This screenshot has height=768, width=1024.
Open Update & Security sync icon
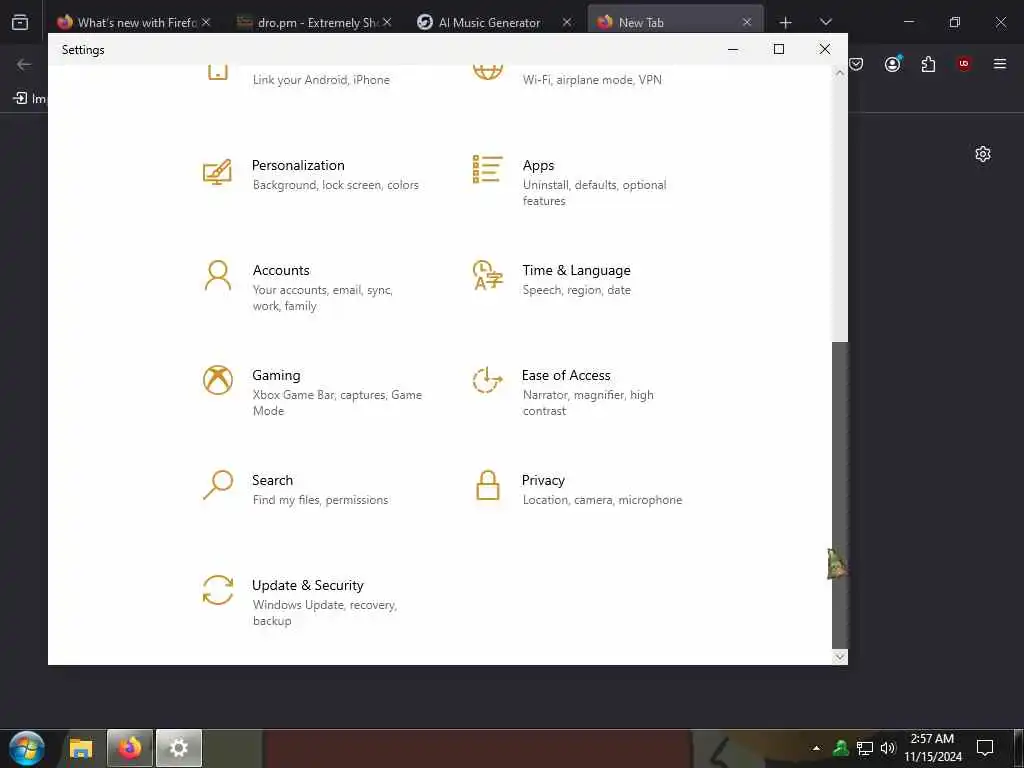point(217,590)
